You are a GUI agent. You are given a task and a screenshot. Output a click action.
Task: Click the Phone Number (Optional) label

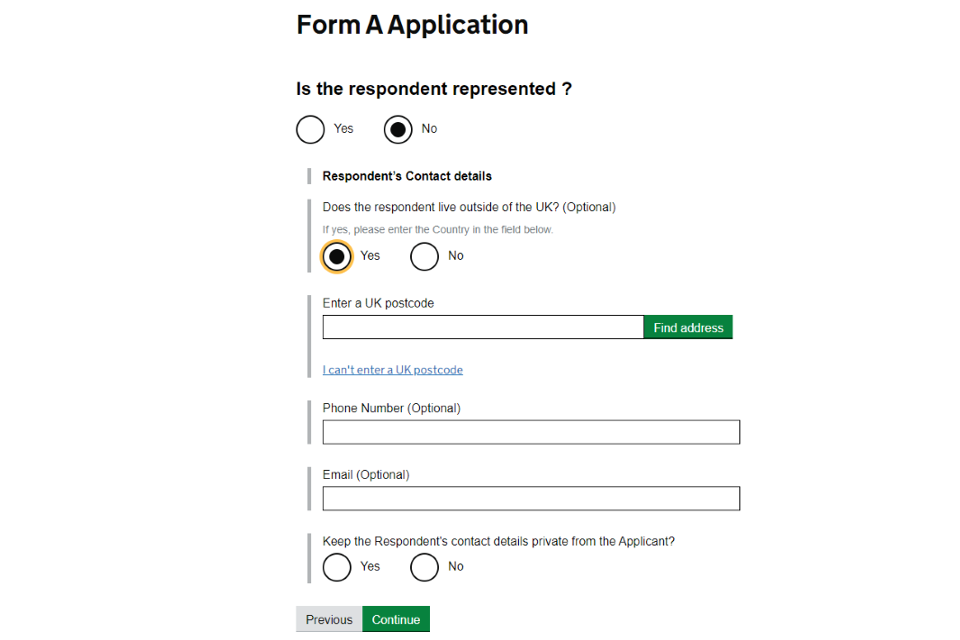point(391,408)
